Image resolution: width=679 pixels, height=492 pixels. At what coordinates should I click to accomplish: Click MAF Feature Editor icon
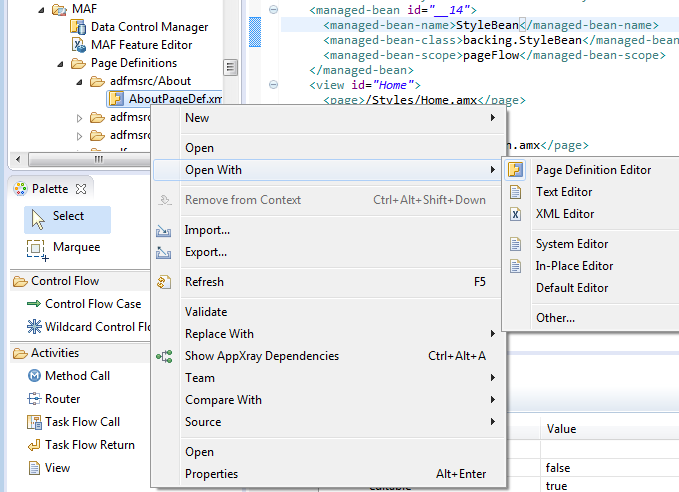pyautogui.click(x=79, y=45)
